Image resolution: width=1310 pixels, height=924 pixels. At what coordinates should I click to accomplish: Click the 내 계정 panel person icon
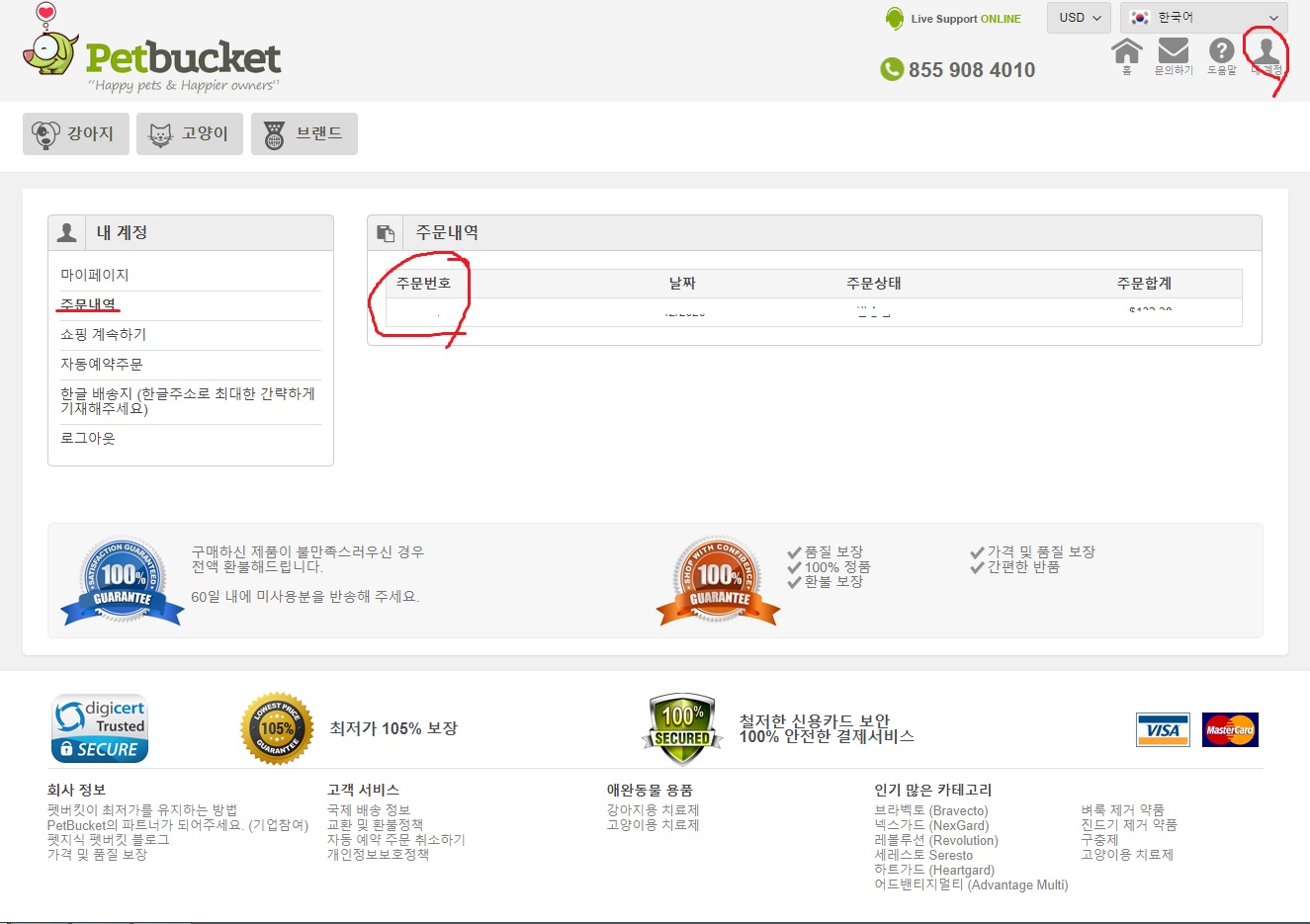pos(67,232)
